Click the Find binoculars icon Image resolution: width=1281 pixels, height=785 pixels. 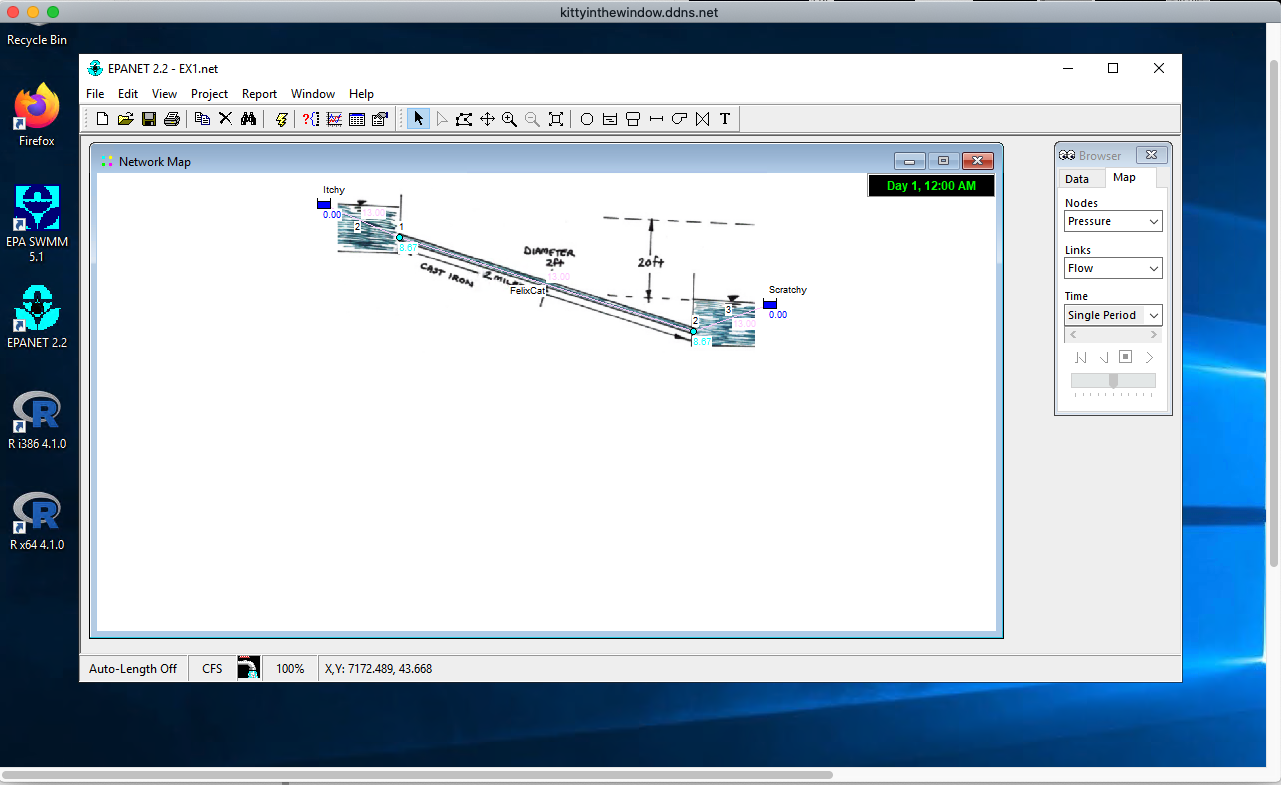[248, 119]
